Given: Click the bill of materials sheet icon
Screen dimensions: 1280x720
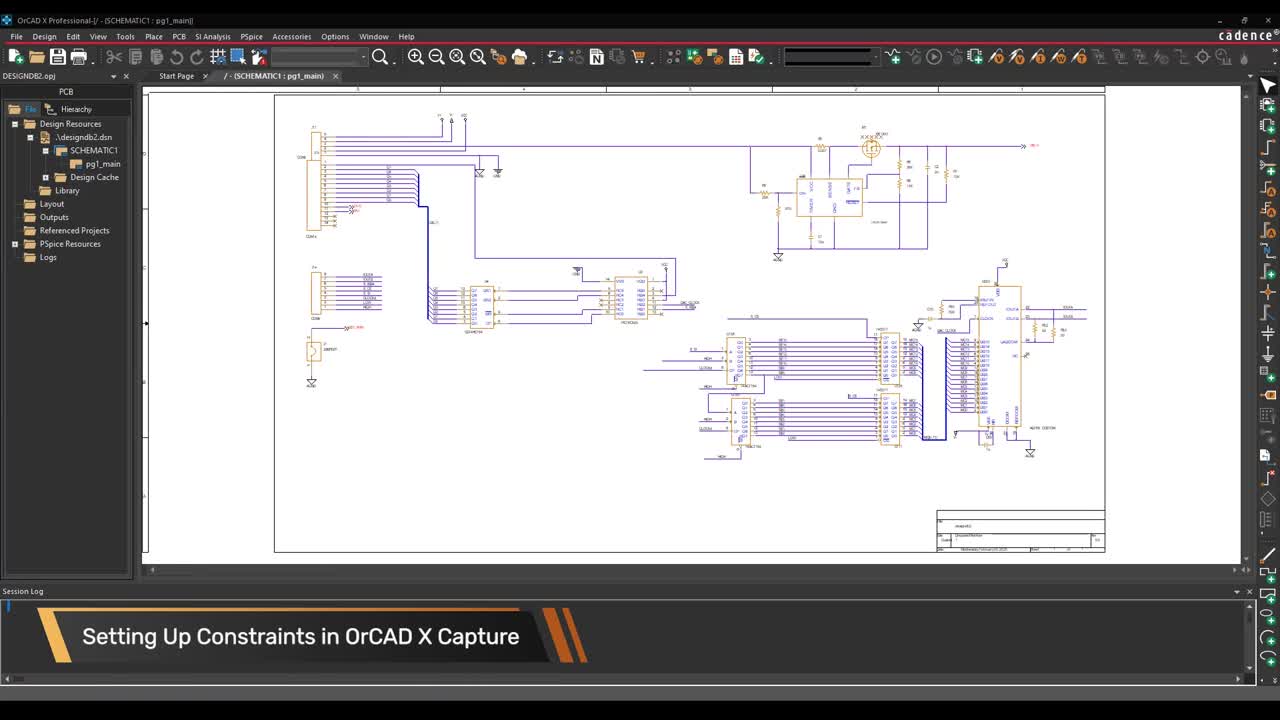Looking at the screenshot, I should click(x=736, y=57).
